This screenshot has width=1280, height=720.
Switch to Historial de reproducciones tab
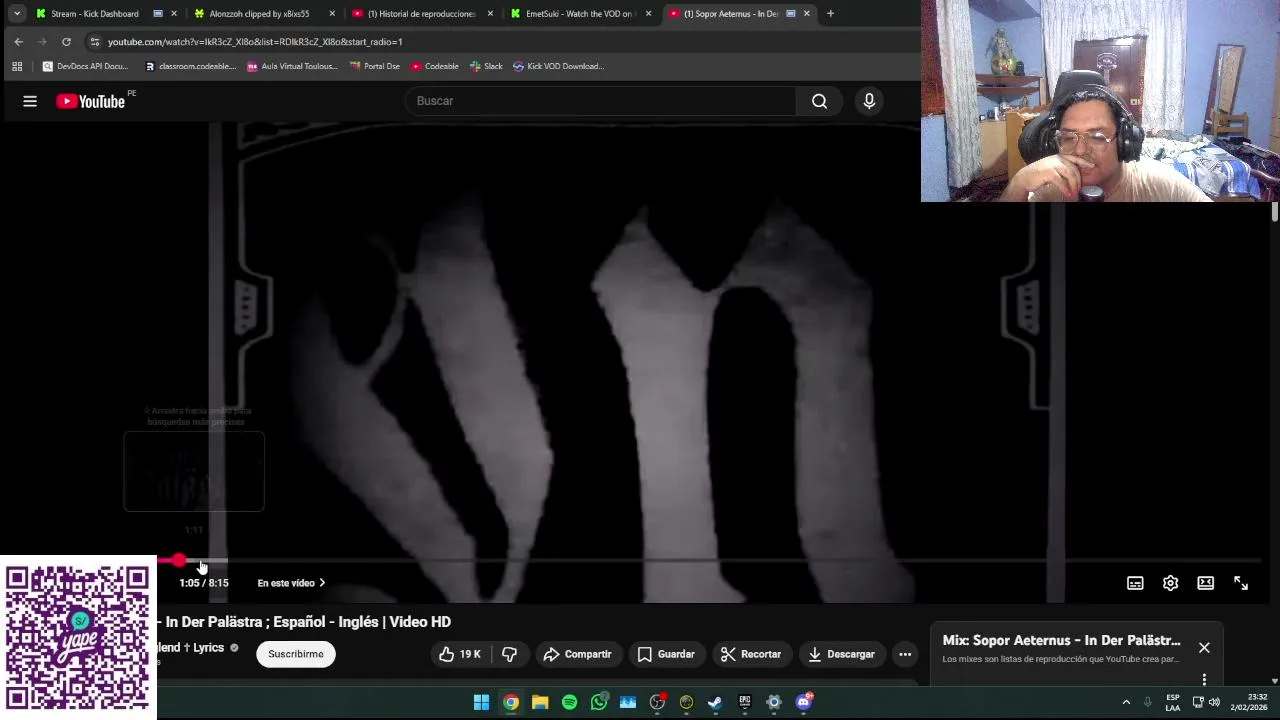(x=421, y=14)
